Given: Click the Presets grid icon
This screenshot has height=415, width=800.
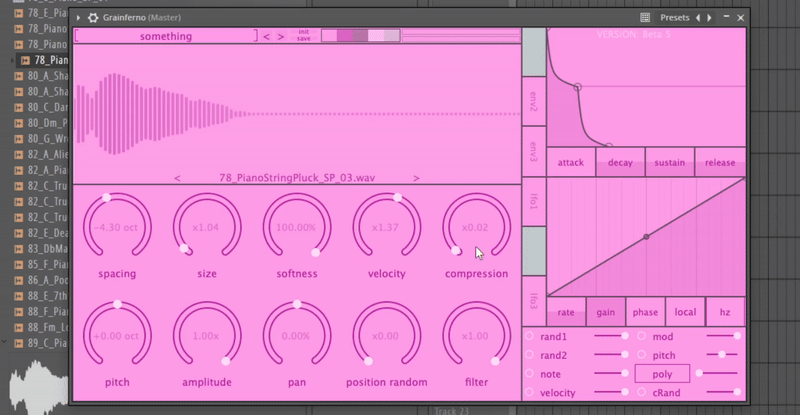Looking at the screenshot, I should (x=644, y=17).
